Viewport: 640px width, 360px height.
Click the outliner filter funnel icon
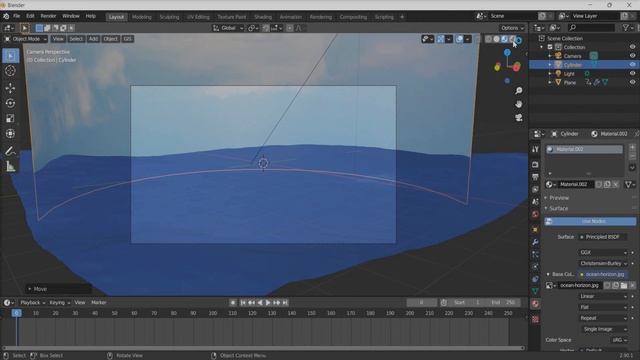tap(626, 28)
